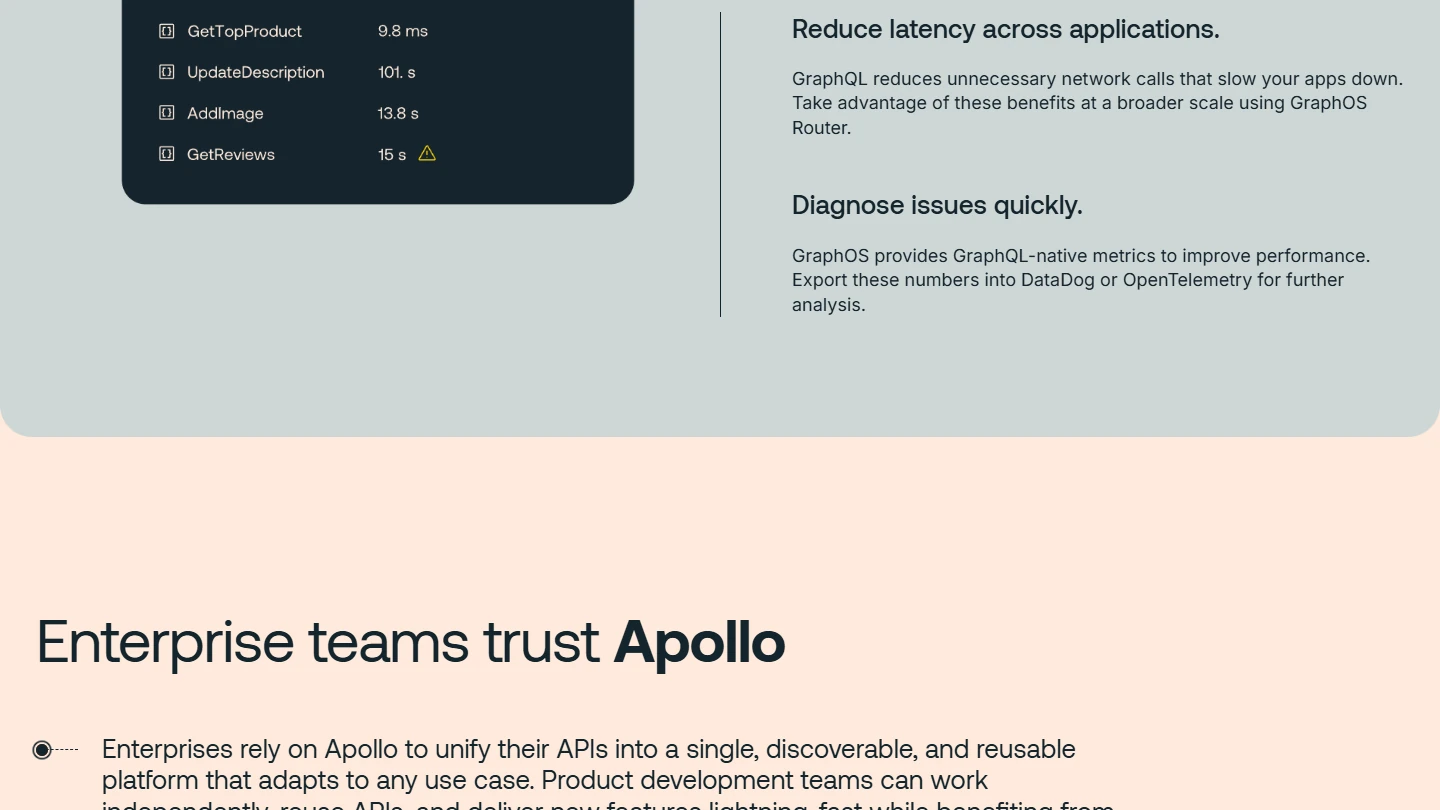The width and height of the screenshot is (1440, 810).
Task: Click the GetTopProduct operation icon
Action: 167,31
